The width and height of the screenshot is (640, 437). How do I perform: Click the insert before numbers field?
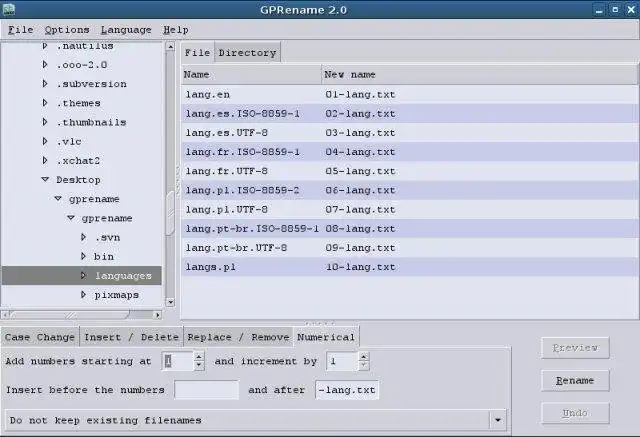pyautogui.click(x=207, y=390)
